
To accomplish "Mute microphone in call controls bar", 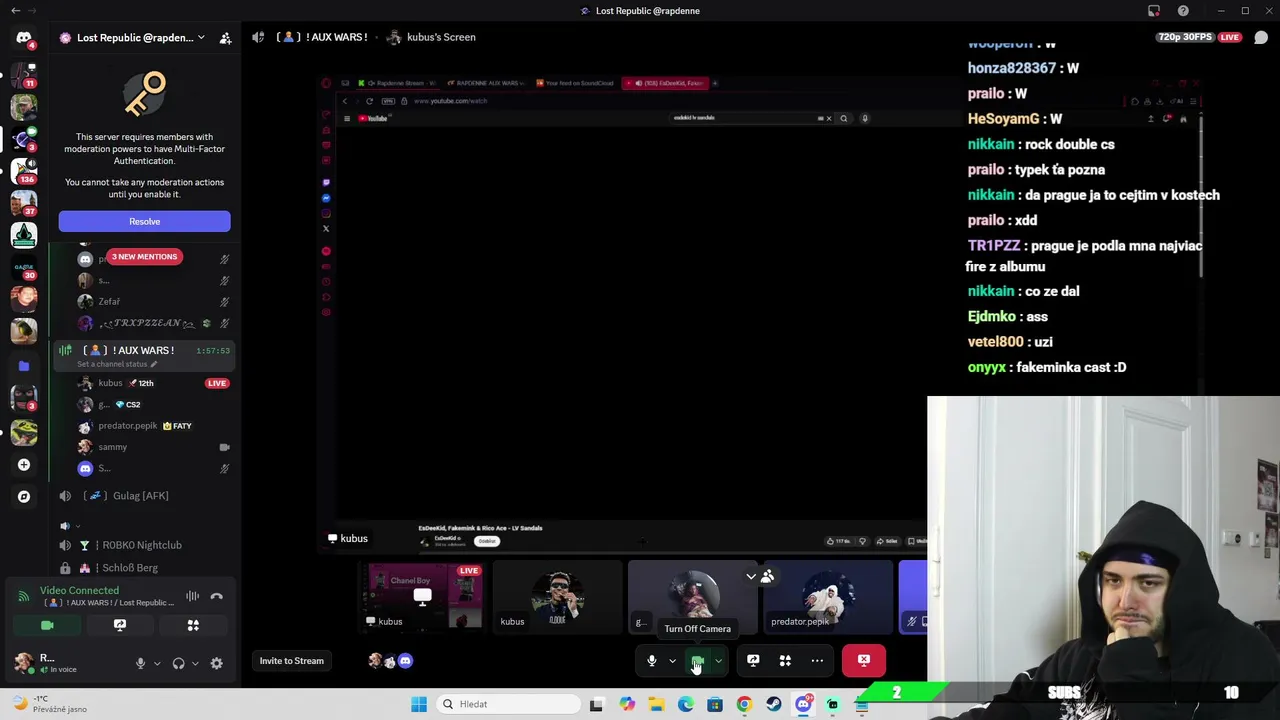I will point(652,660).
